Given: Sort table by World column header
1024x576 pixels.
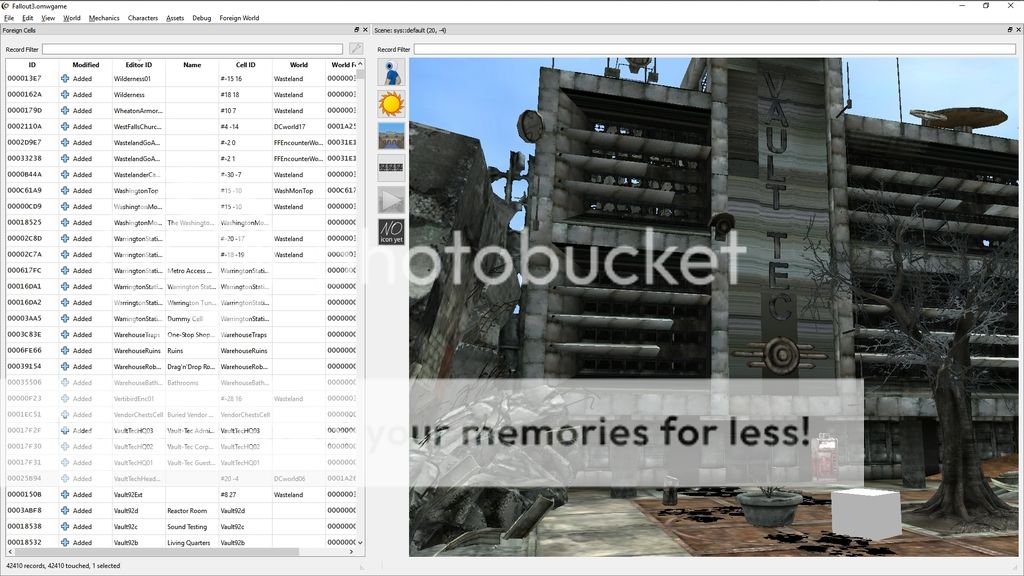Looking at the screenshot, I should coord(298,65).
